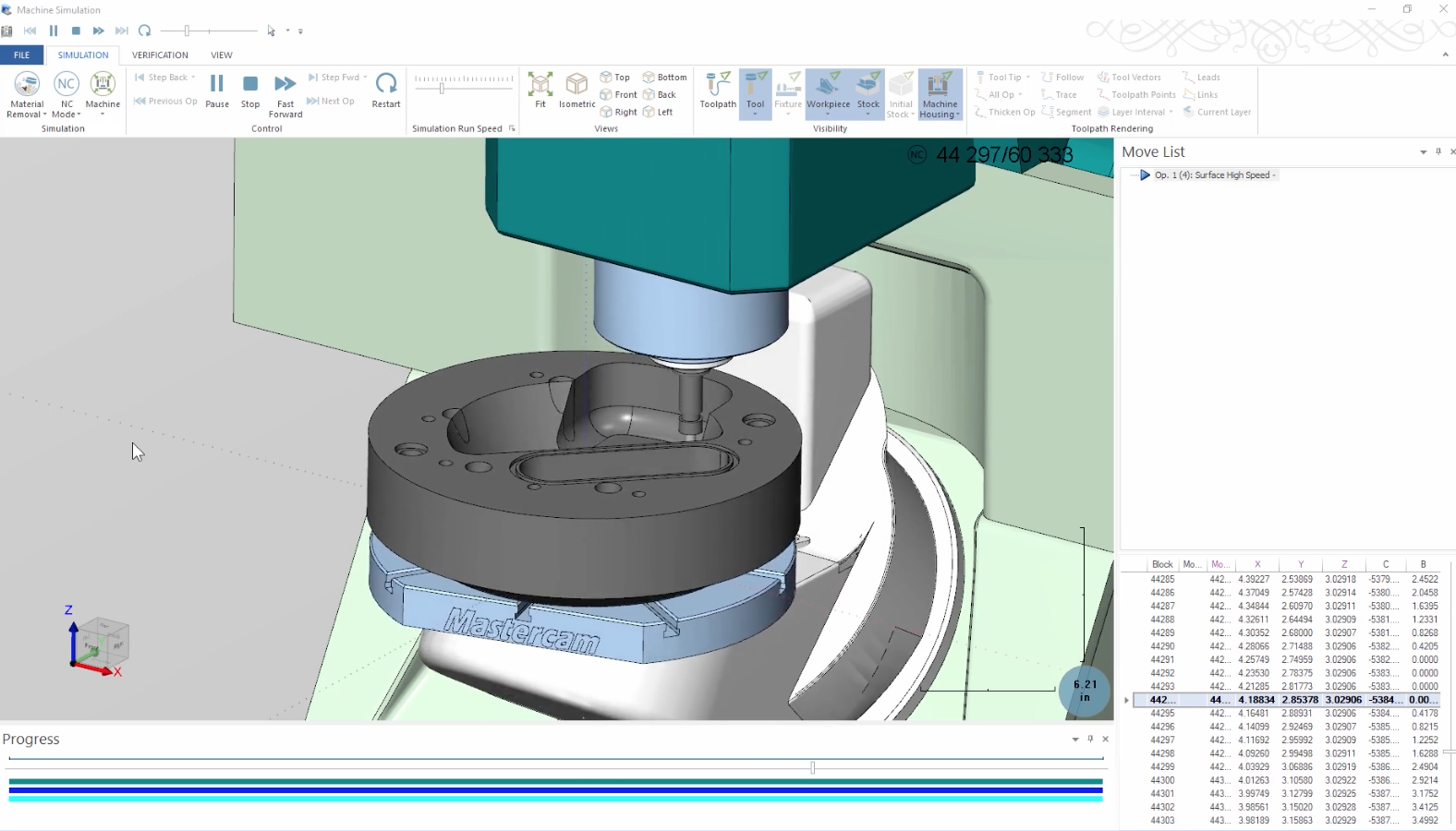Viewport: 1456px width, 831px height.
Task: Open Customize Quick Access Toolbar menu
Action: (x=300, y=31)
